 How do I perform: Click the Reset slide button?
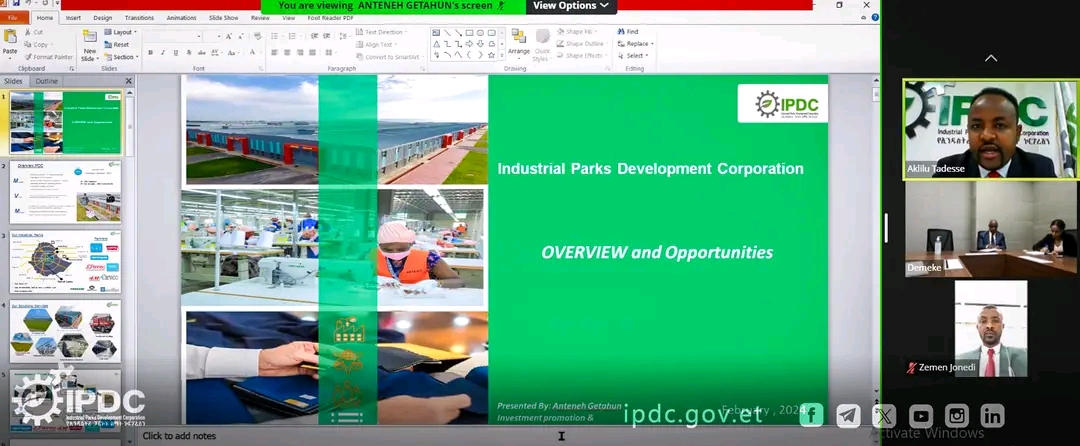[120, 44]
